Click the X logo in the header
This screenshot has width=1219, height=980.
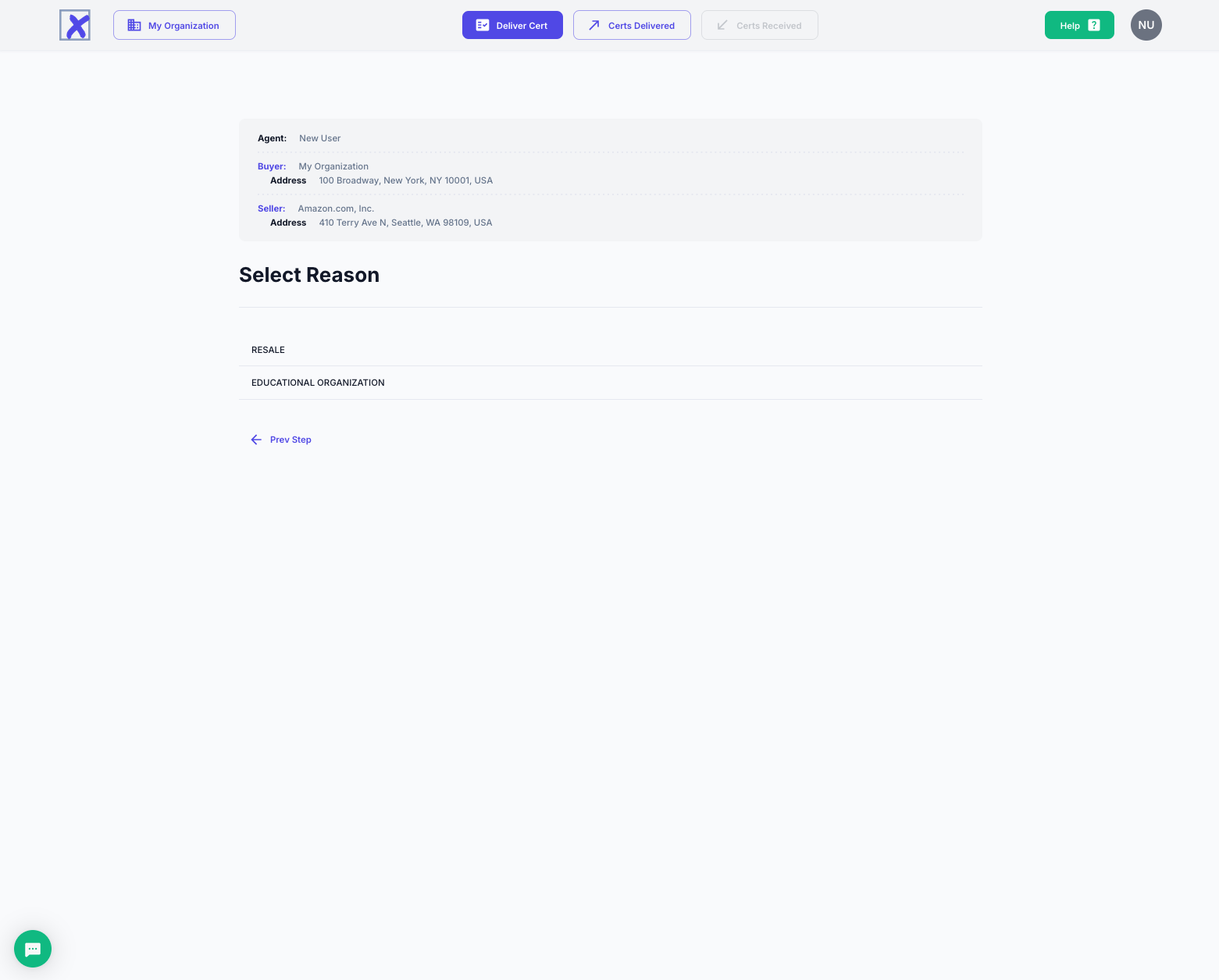75,25
